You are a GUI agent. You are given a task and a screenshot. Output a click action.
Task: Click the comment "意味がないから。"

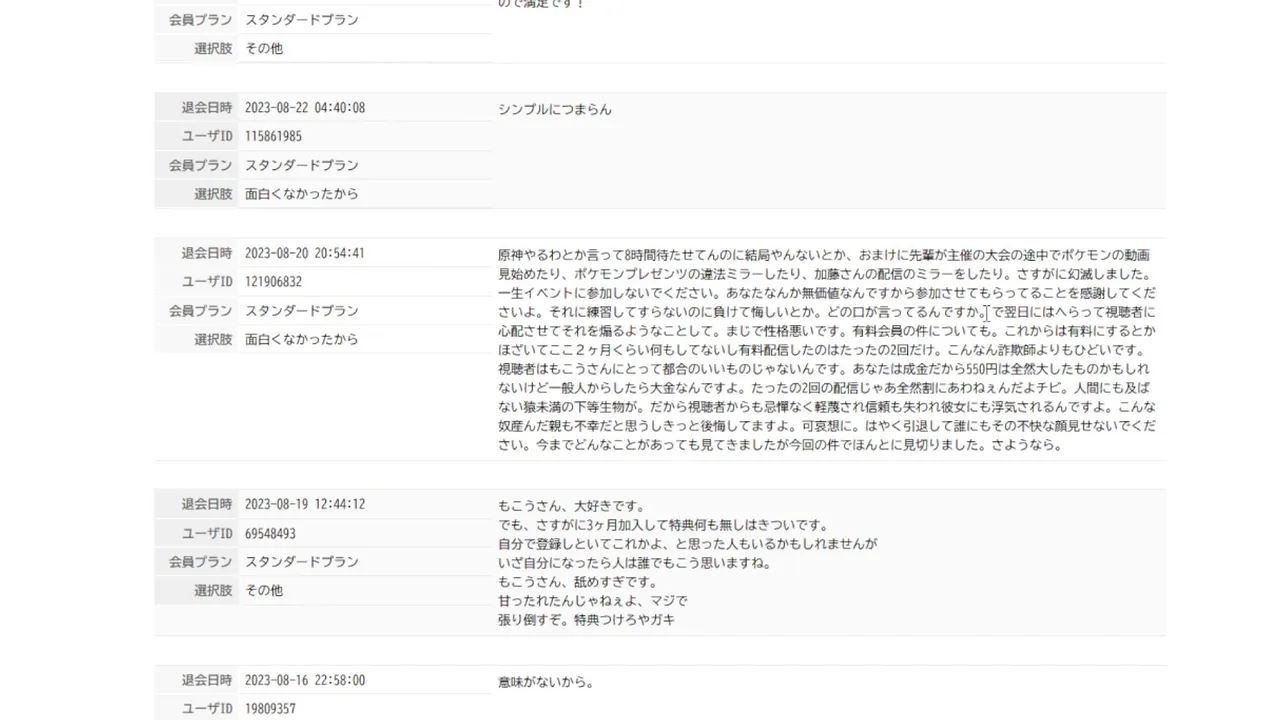coord(546,682)
